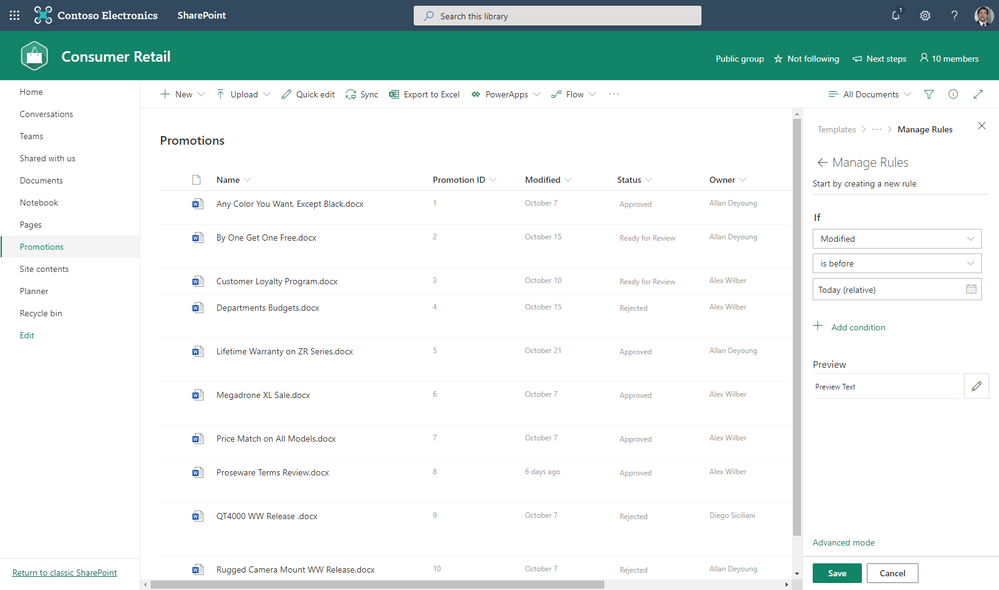Expand the PowerApps dropdown

click(x=536, y=94)
